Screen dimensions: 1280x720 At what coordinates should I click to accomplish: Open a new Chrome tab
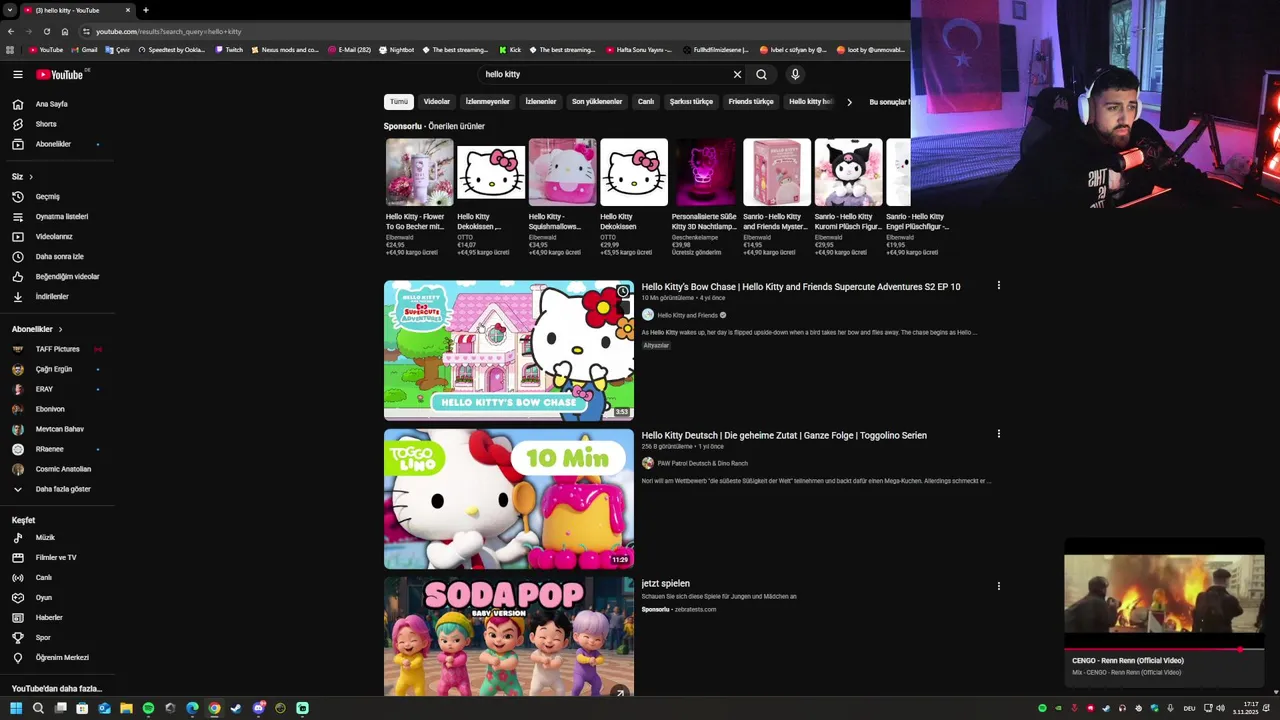pos(145,10)
